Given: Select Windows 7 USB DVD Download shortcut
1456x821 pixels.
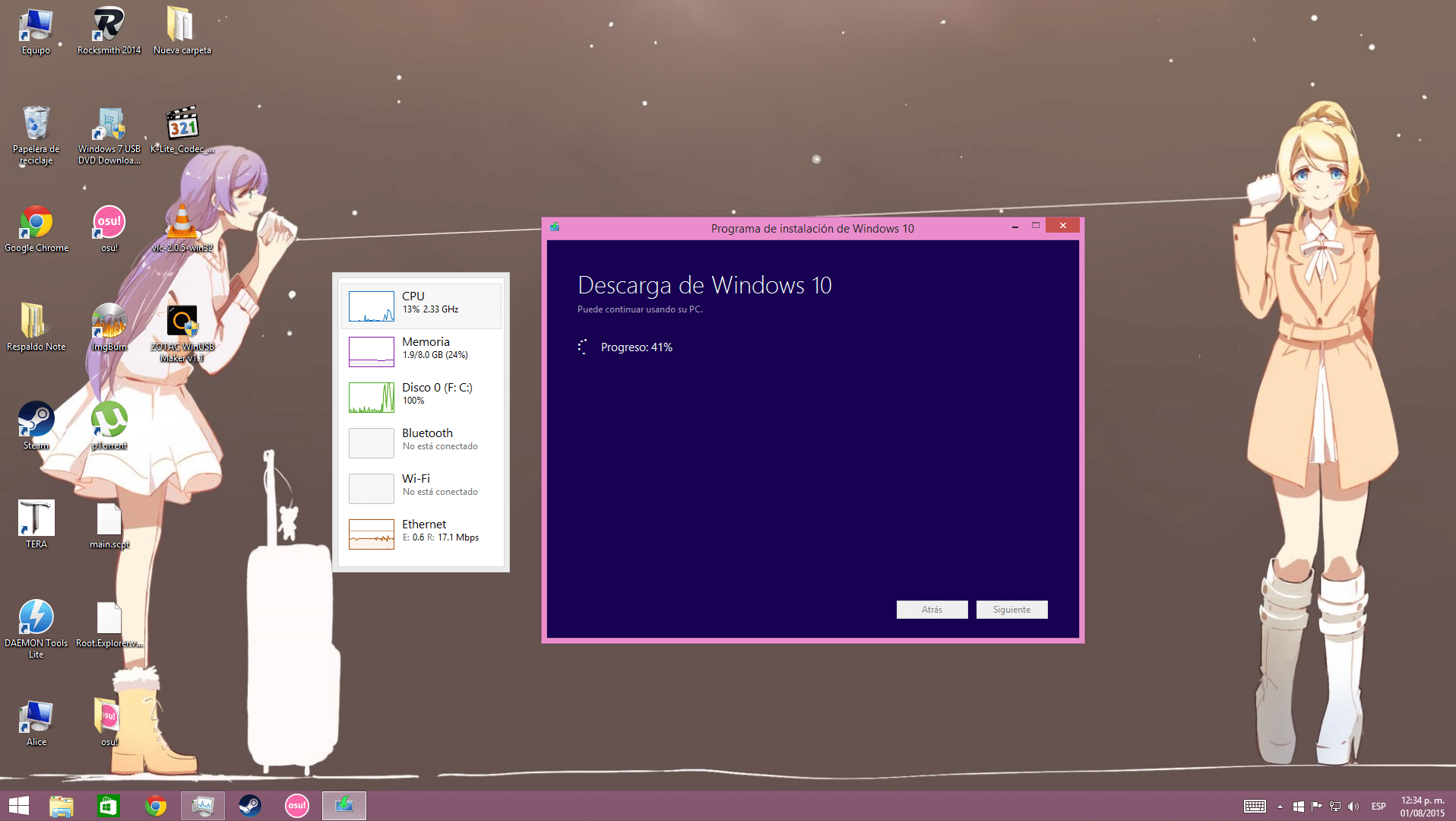Looking at the screenshot, I should point(109,135).
